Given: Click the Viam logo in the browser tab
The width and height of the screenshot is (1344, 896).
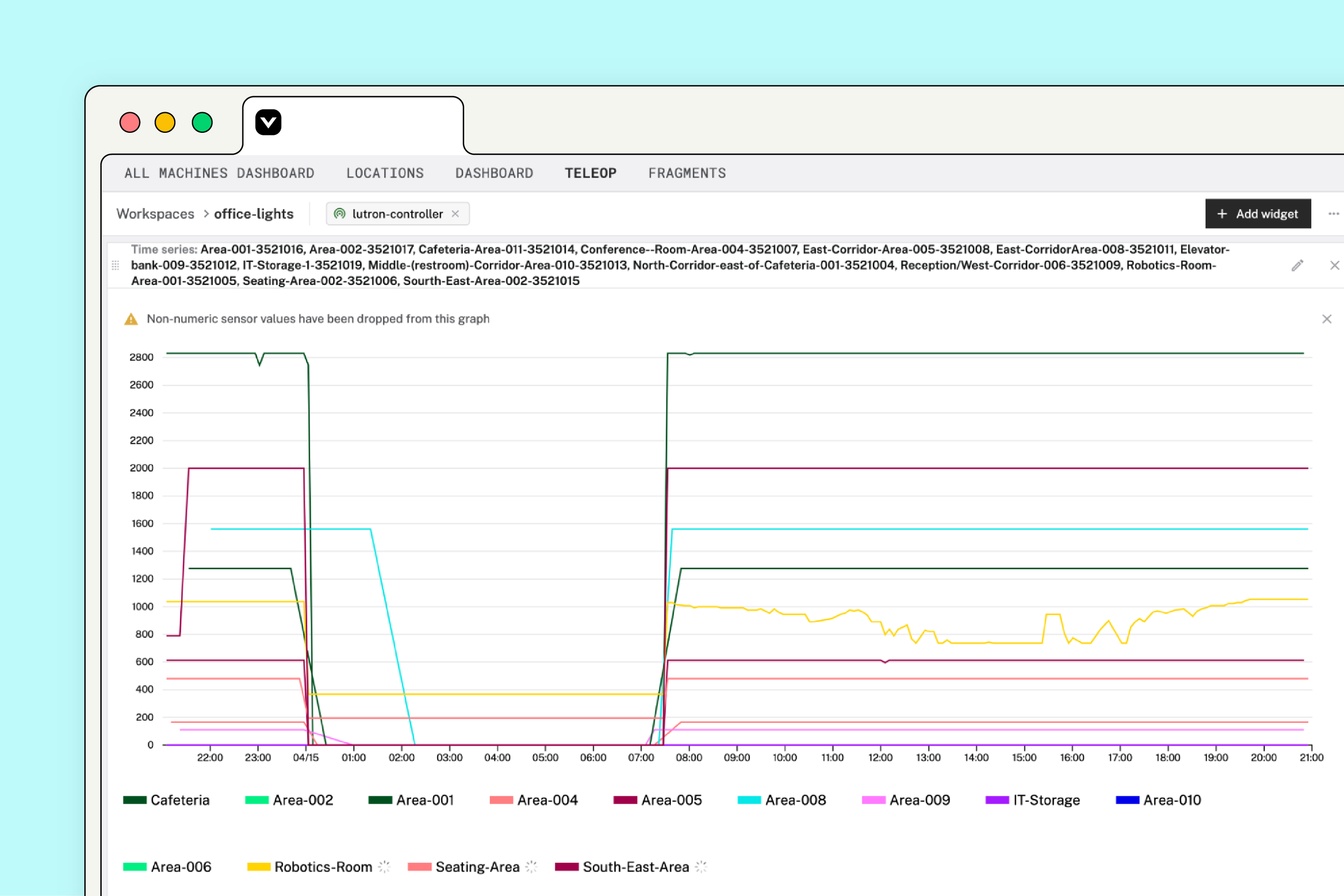Looking at the screenshot, I should coord(268,123).
